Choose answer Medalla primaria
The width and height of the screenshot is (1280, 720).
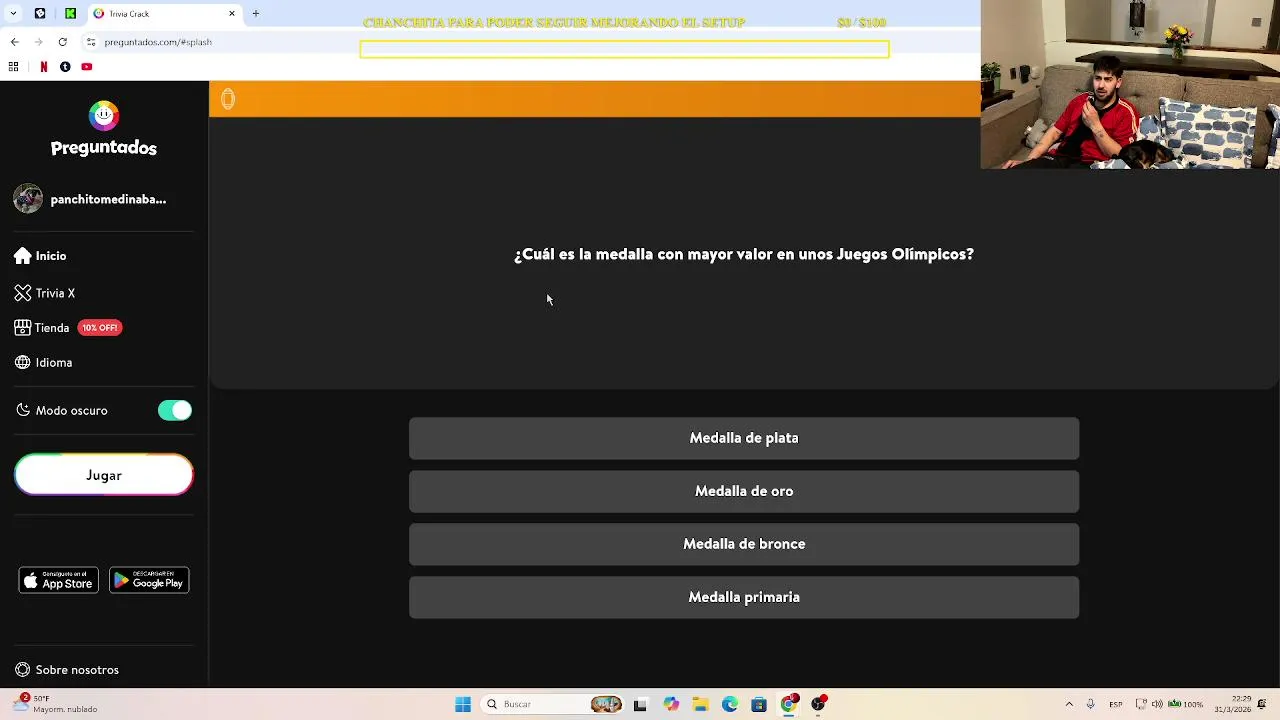click(744, 597)
